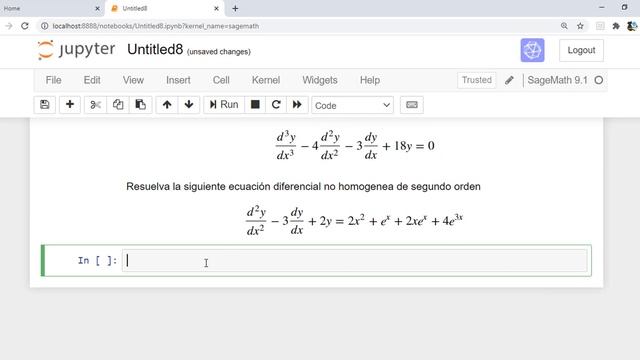Open the Insert menu

click(x=178, y=80)
